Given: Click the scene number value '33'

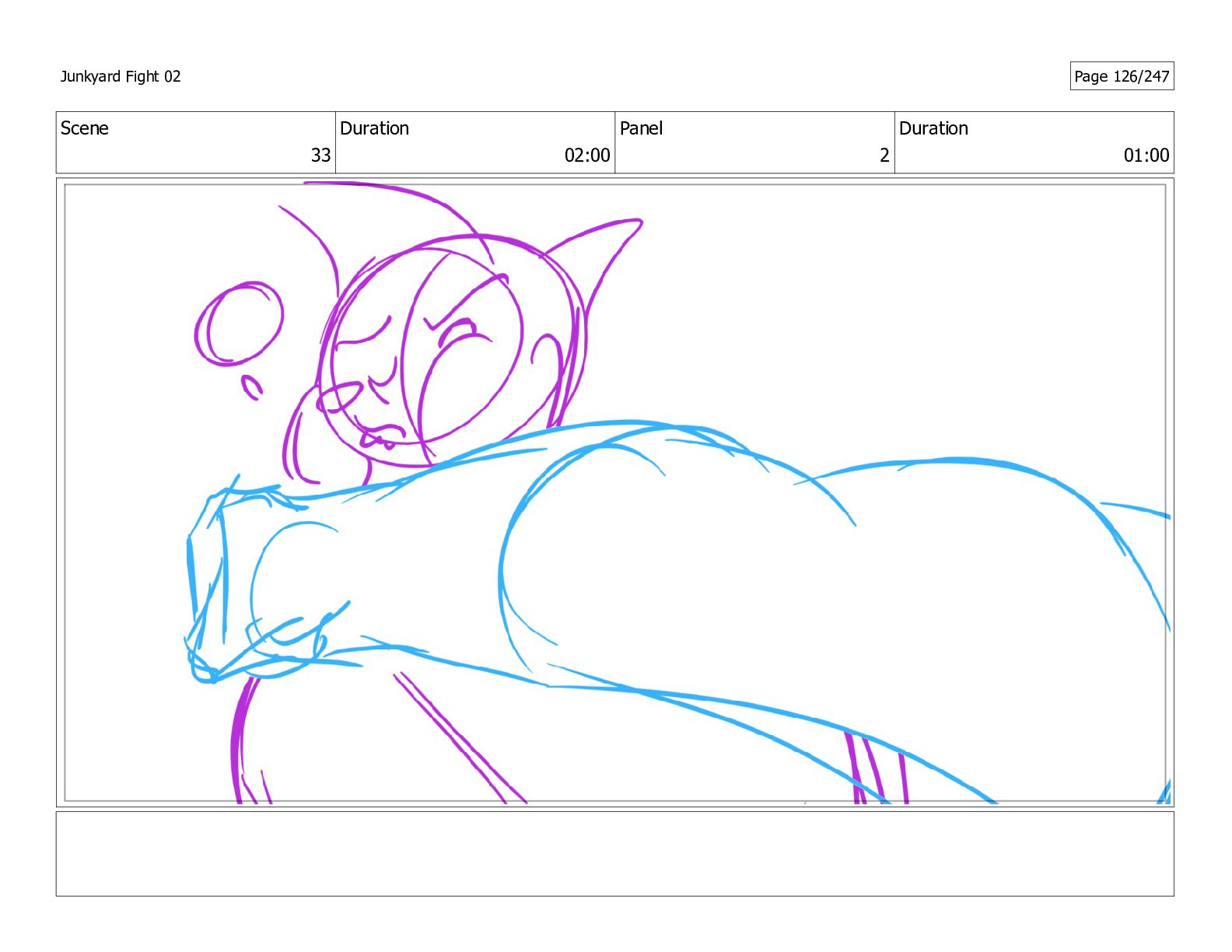Looking at the screenshot, I should [x=320, y=156].
